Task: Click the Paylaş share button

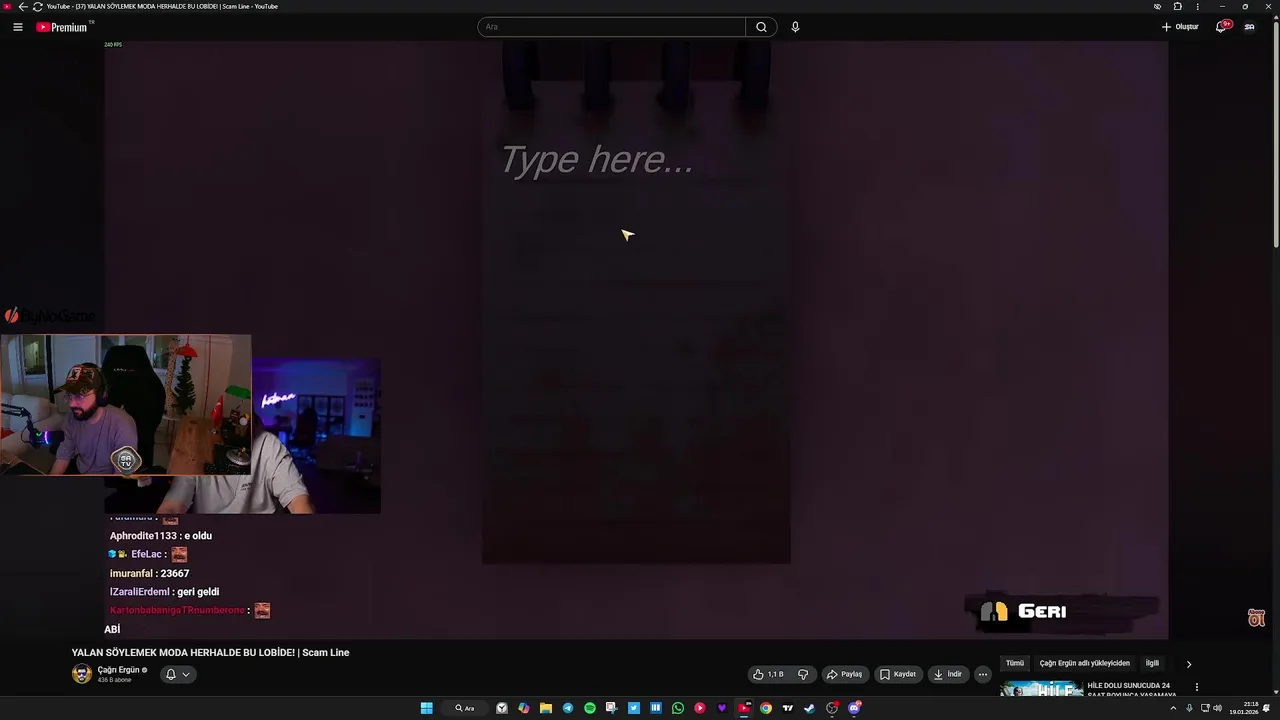Action: [x=844, y=674]
